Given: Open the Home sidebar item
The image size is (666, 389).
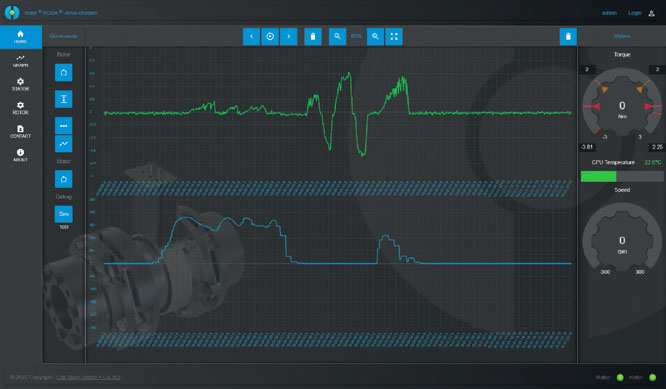Looking at the screenshot, I should click(20, 37).
